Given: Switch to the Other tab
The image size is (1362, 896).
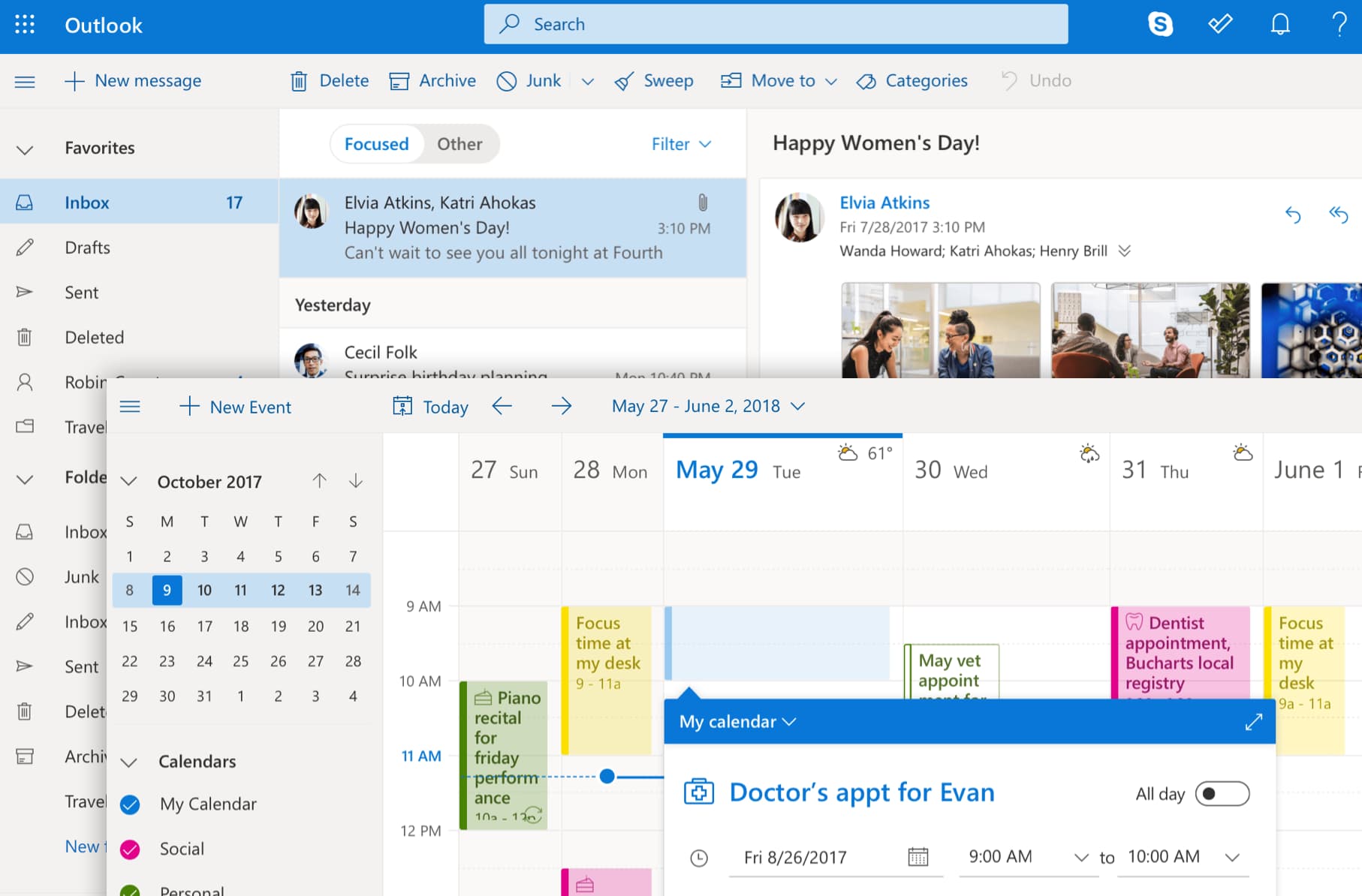Looking at the screenshot, I should tap(460, 144).
